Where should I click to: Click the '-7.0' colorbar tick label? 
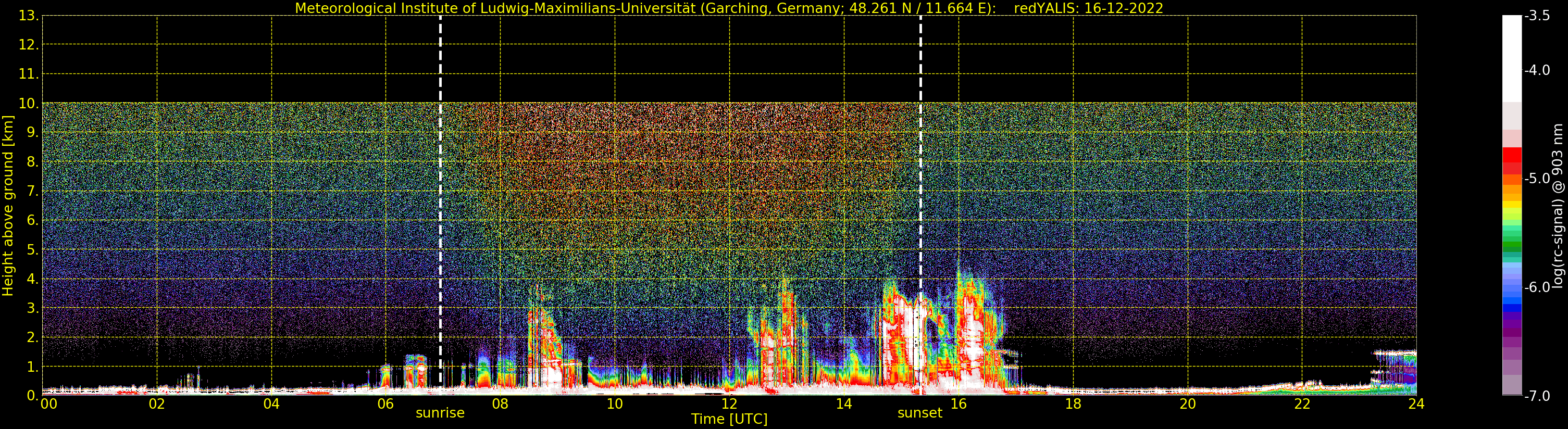coord(1536,396)
